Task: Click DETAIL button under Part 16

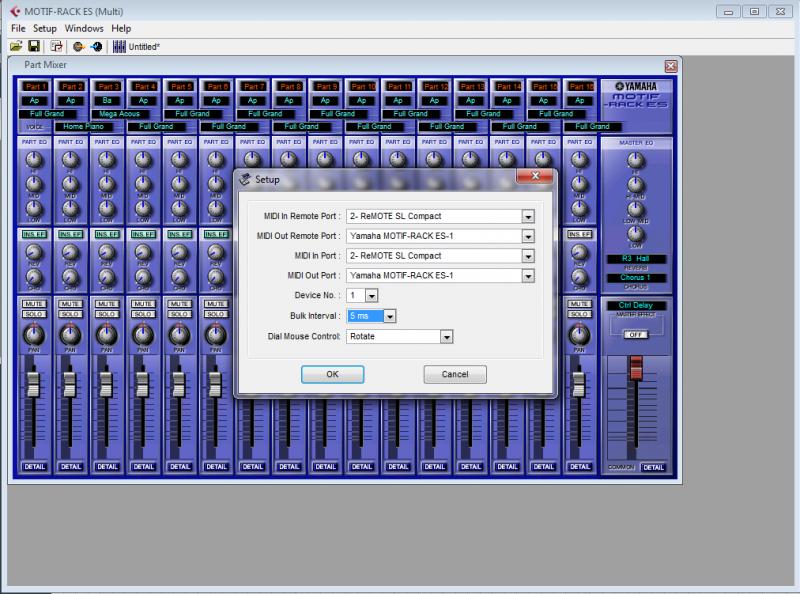Action: click(580, 466)
